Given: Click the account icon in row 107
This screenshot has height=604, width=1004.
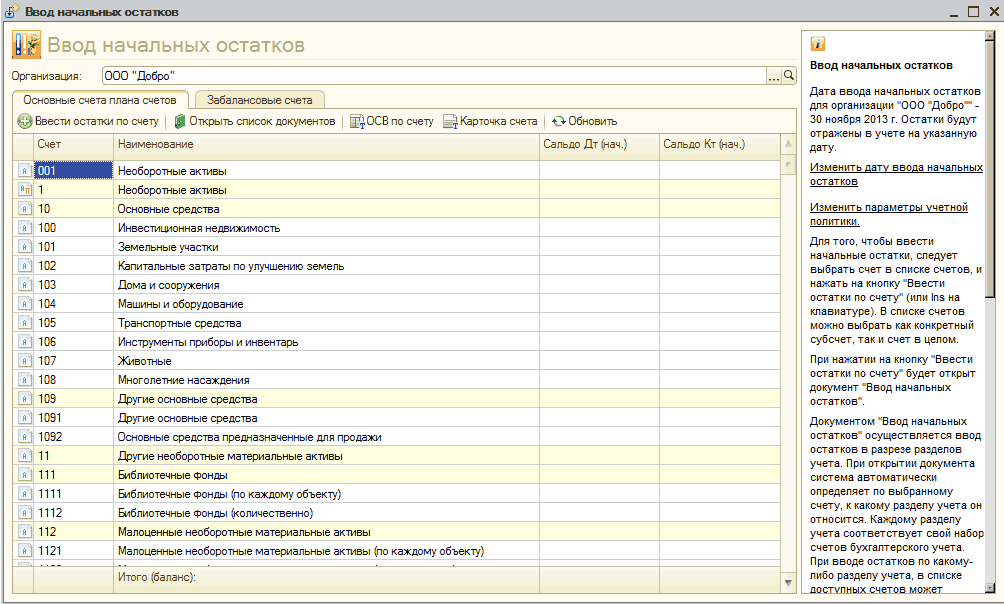Looking at the screenshot, I should click(24, 361).
